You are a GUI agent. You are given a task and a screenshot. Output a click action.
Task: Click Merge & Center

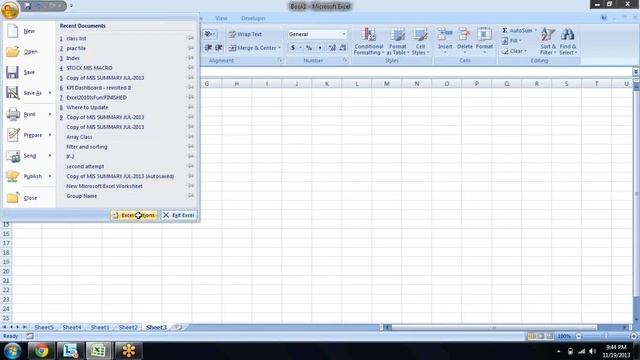[x=252, y=48]
